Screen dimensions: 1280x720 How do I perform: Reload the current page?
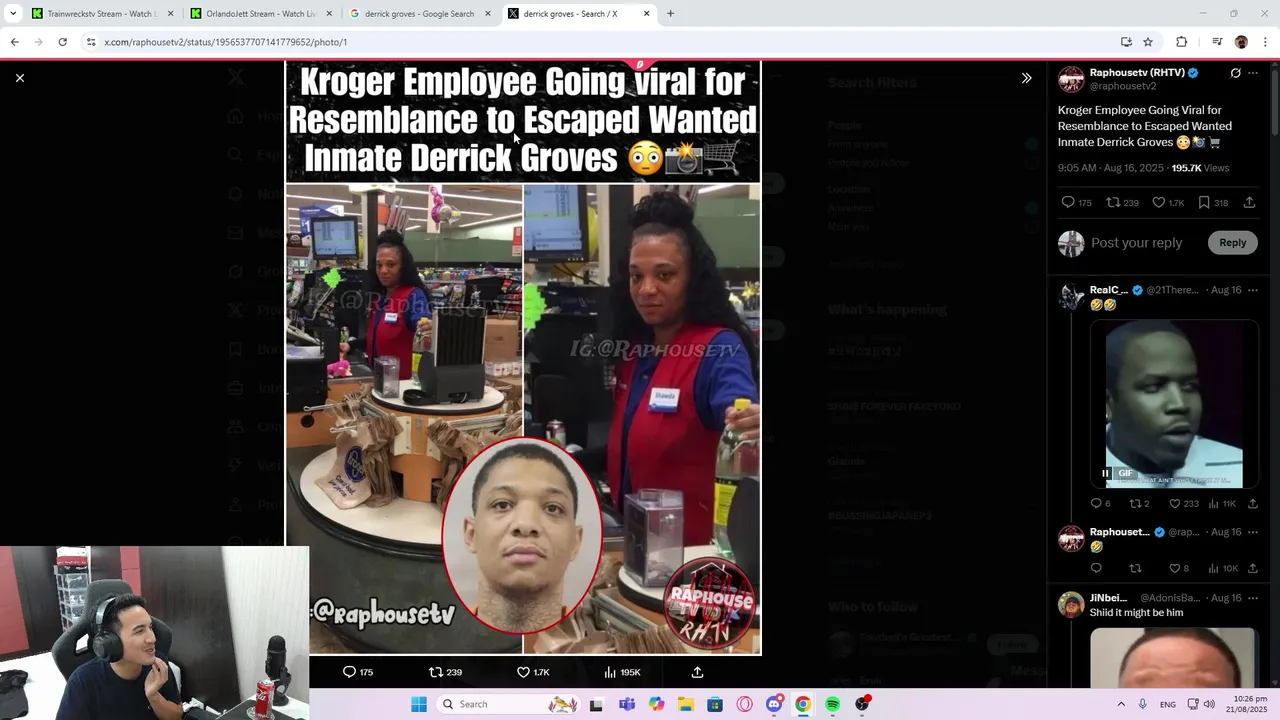(62, 42)
